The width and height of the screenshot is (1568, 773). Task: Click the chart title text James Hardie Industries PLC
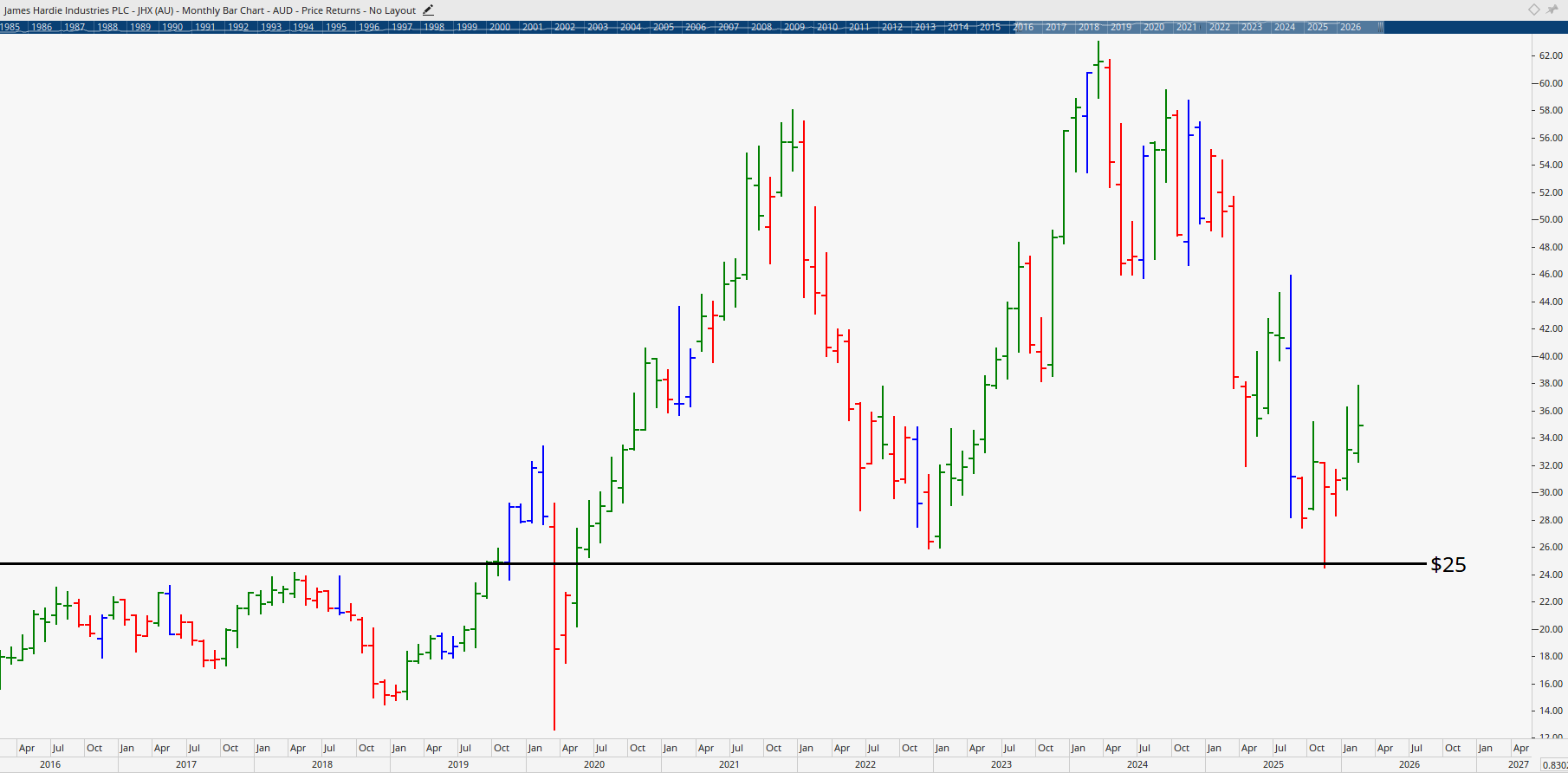(67, 10)
